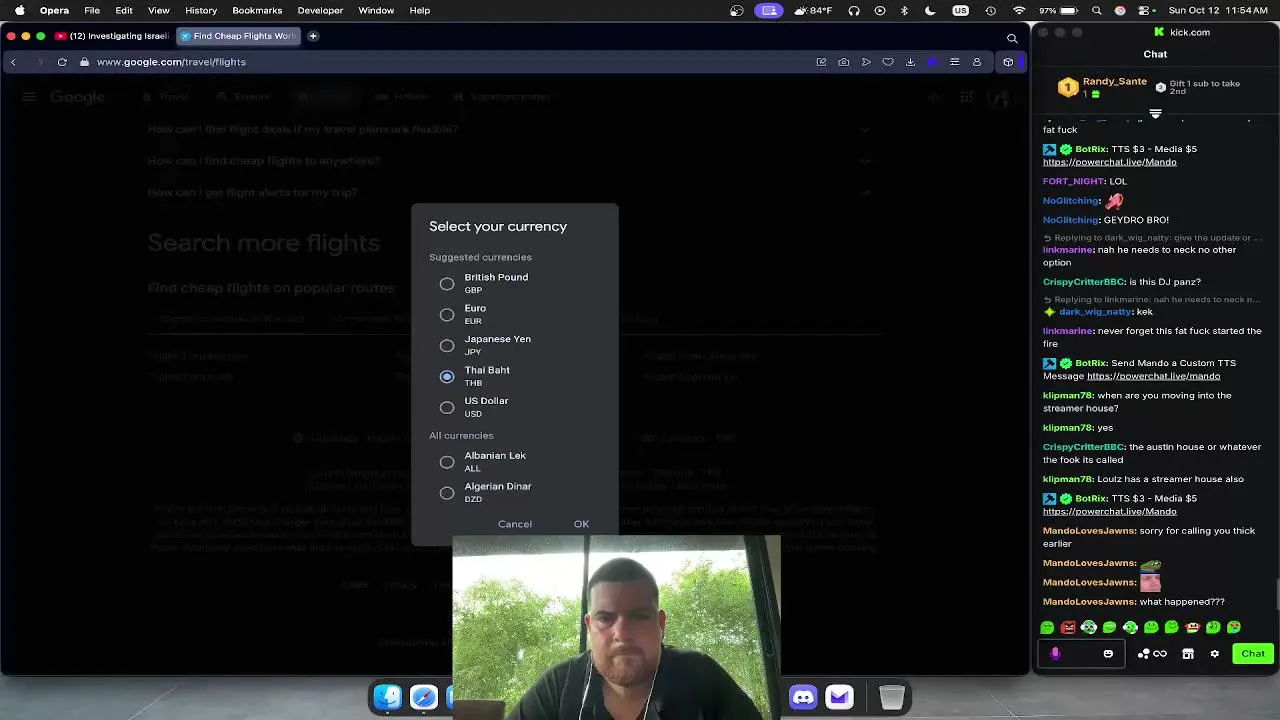Click the edit page icon in address bar
Image resolution: width=1280 pixels, height=720 pixels.
pyautogui.click(x=822, y=62)
